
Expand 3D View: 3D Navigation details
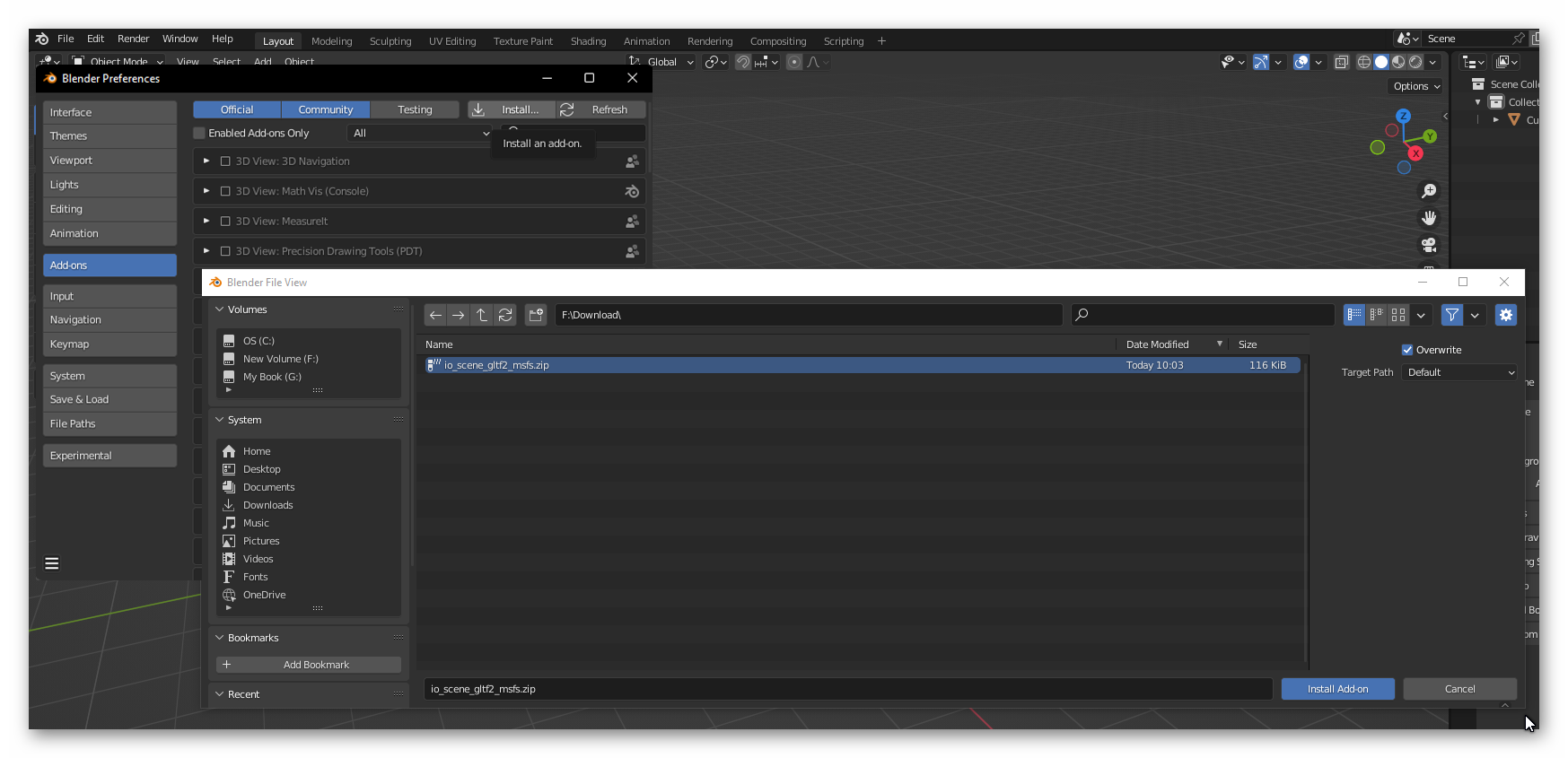click(206, 161)
